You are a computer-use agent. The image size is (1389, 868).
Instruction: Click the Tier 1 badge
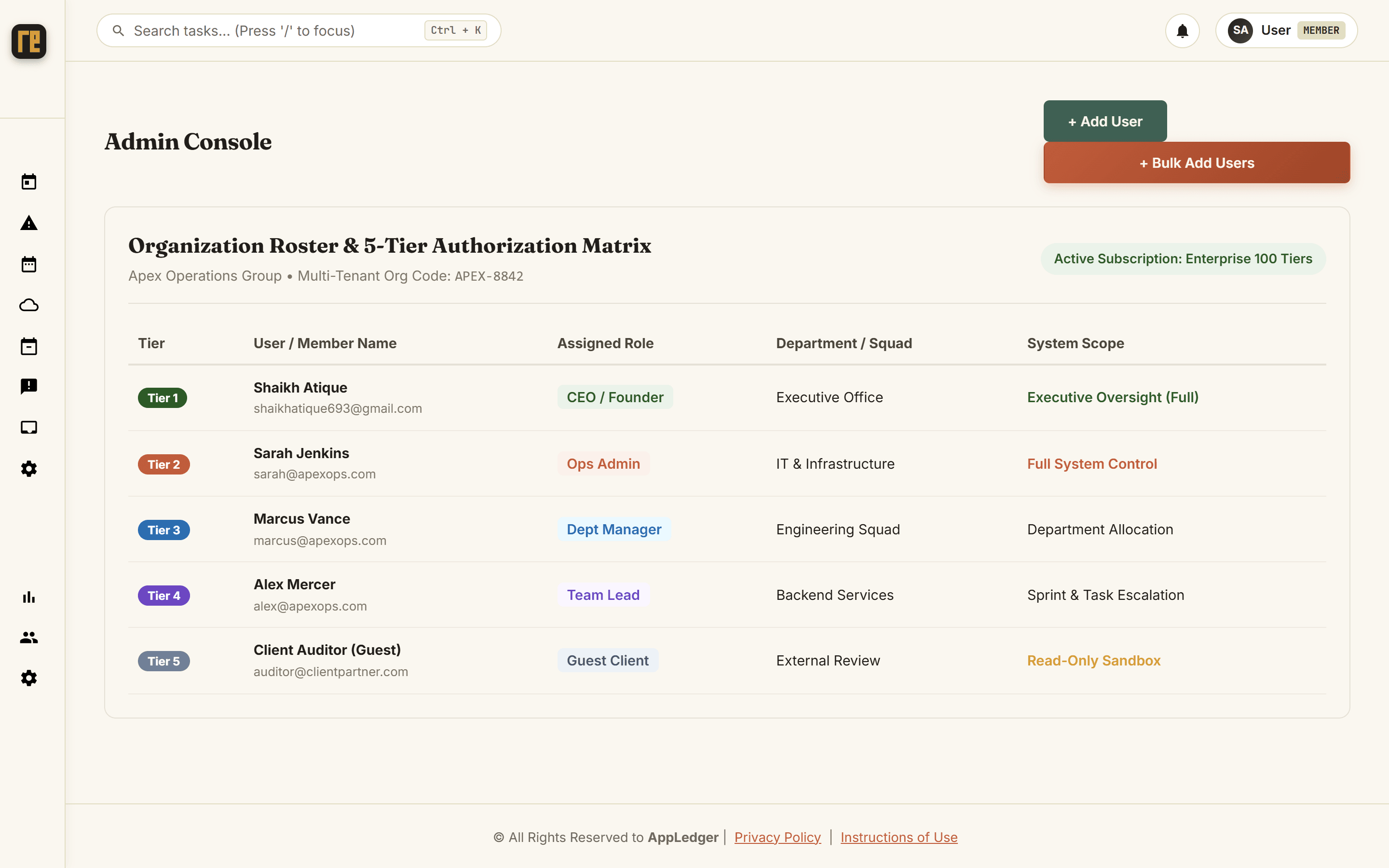tap(163, 398)
